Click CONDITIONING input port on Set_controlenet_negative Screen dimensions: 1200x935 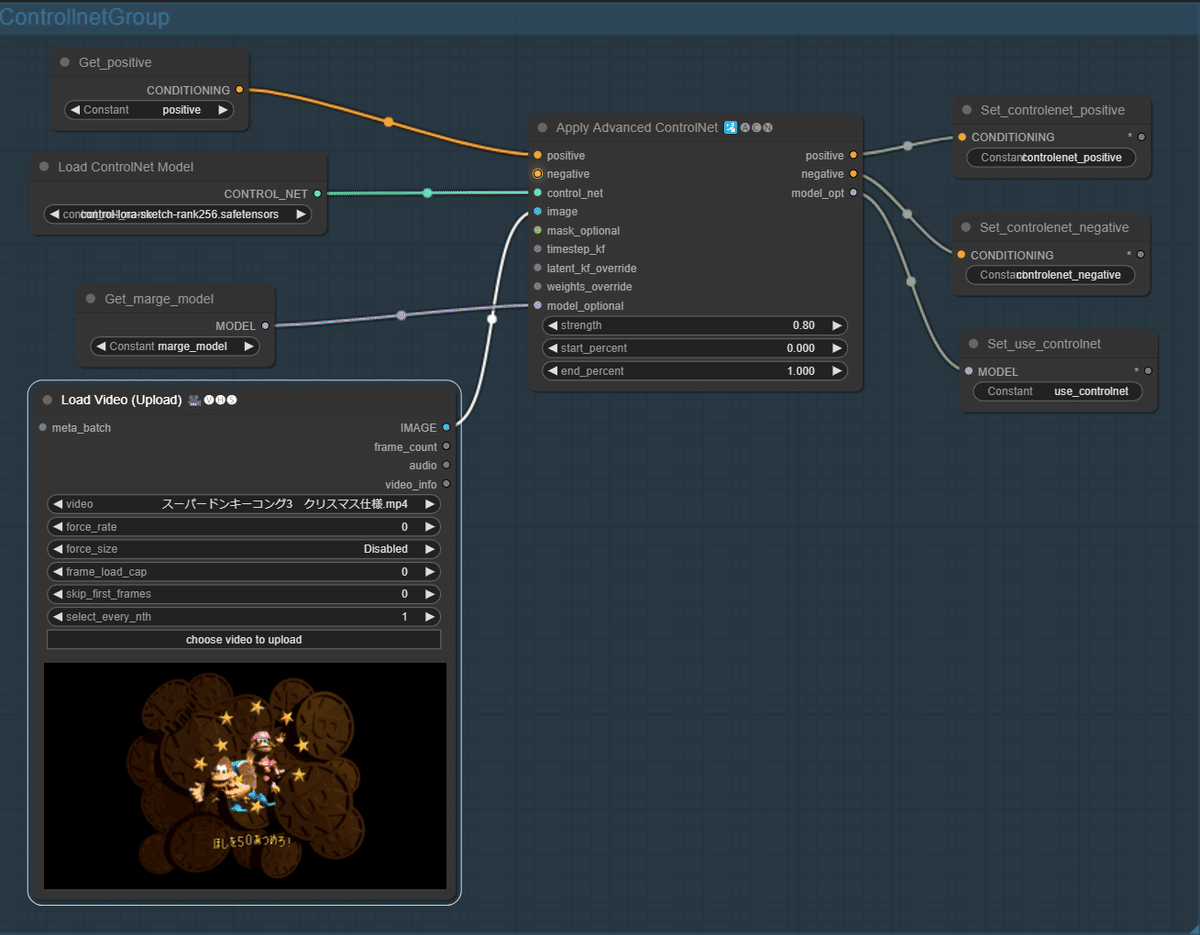[x=961, y=255]
